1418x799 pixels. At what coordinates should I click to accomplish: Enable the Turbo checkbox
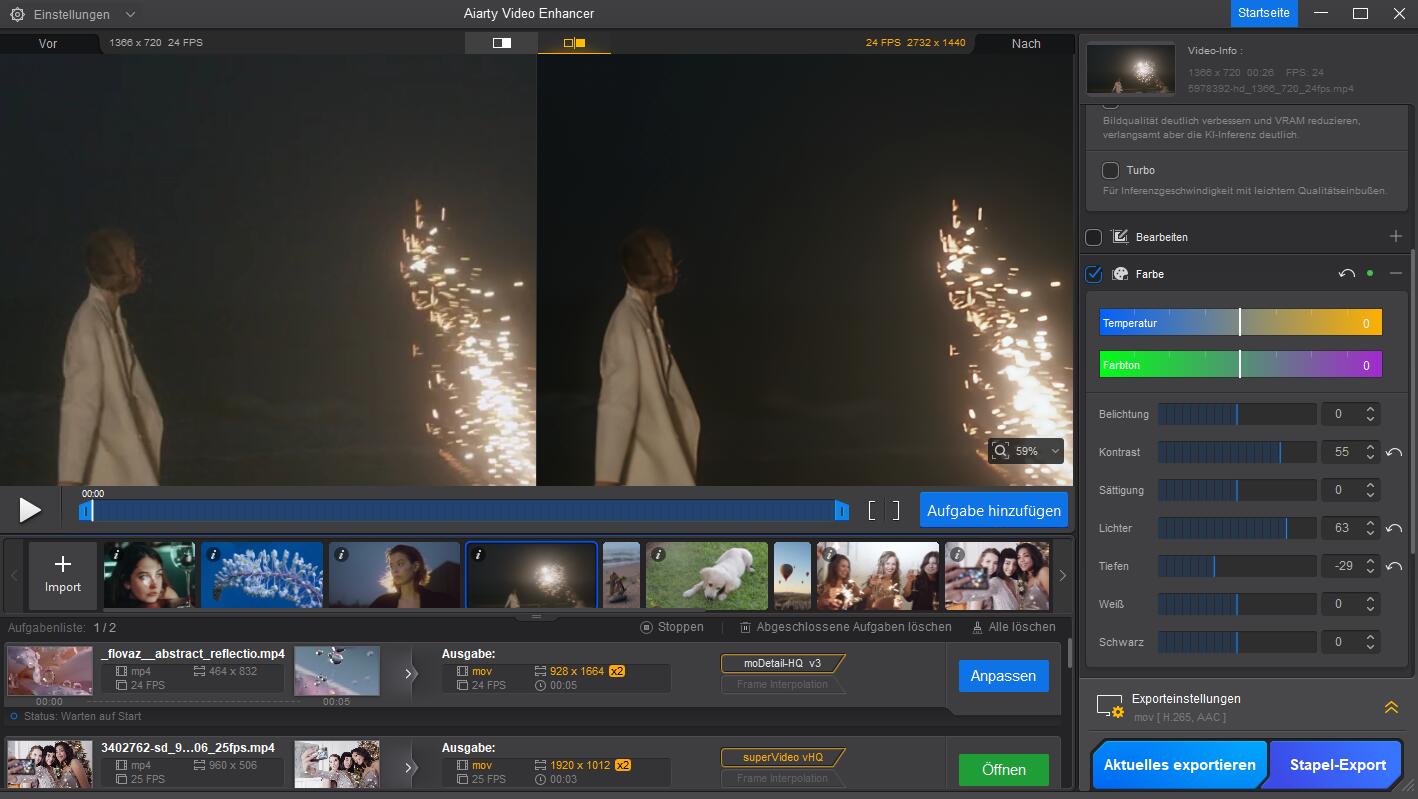pyautogui.click(x=1110, y=170)
